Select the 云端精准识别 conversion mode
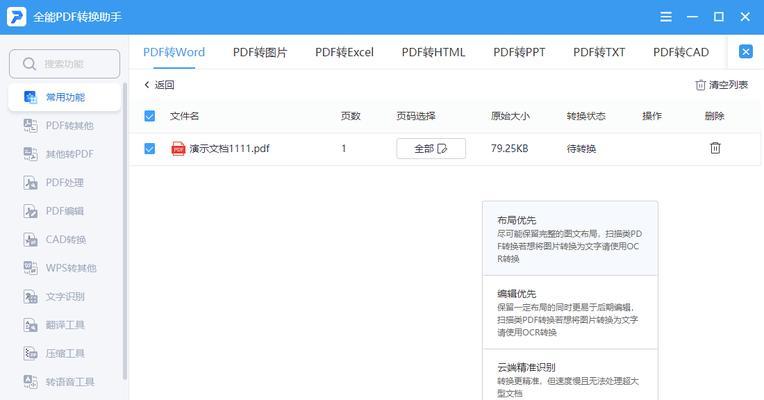 point(570,375)
